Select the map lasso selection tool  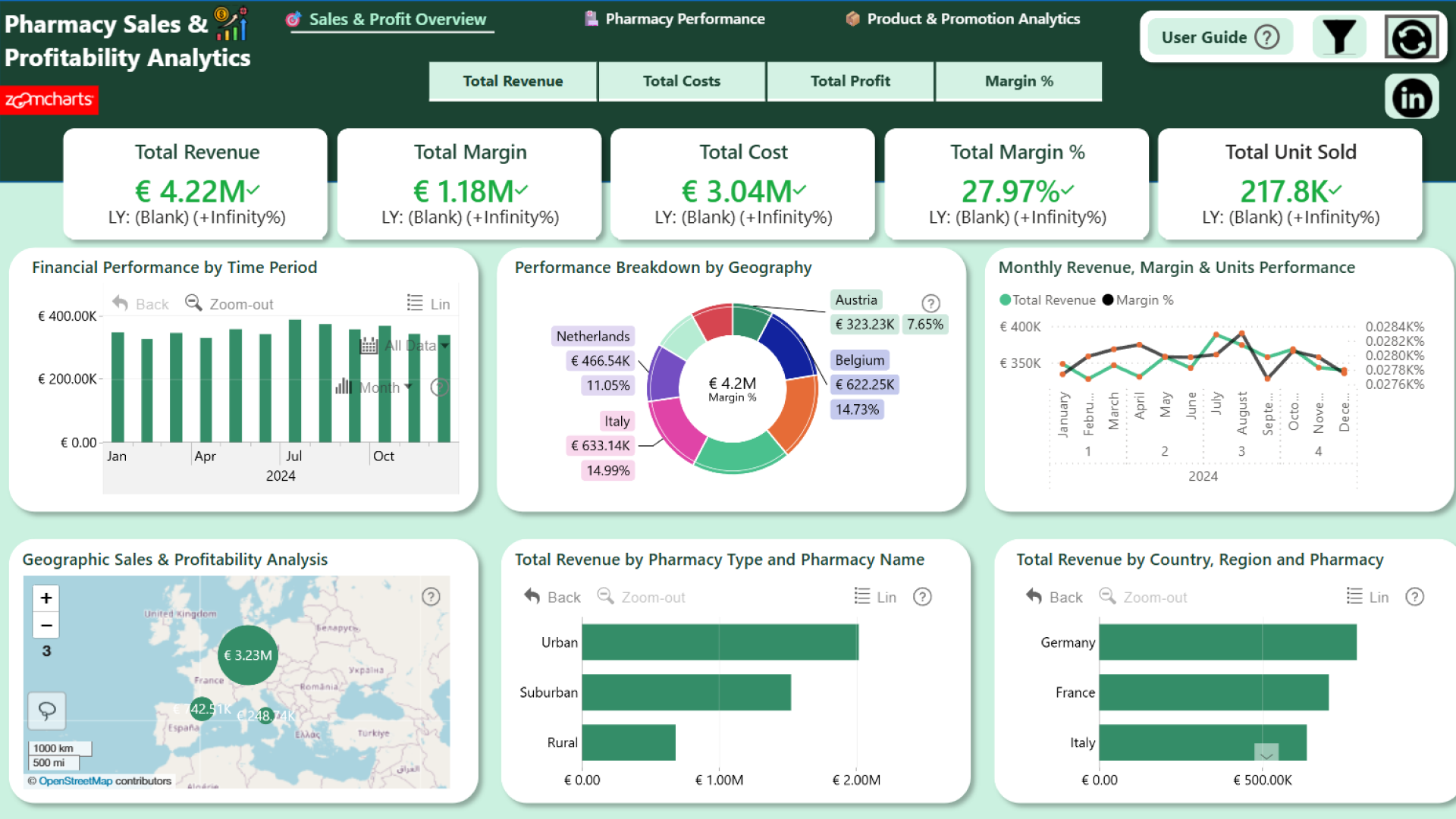47,711
